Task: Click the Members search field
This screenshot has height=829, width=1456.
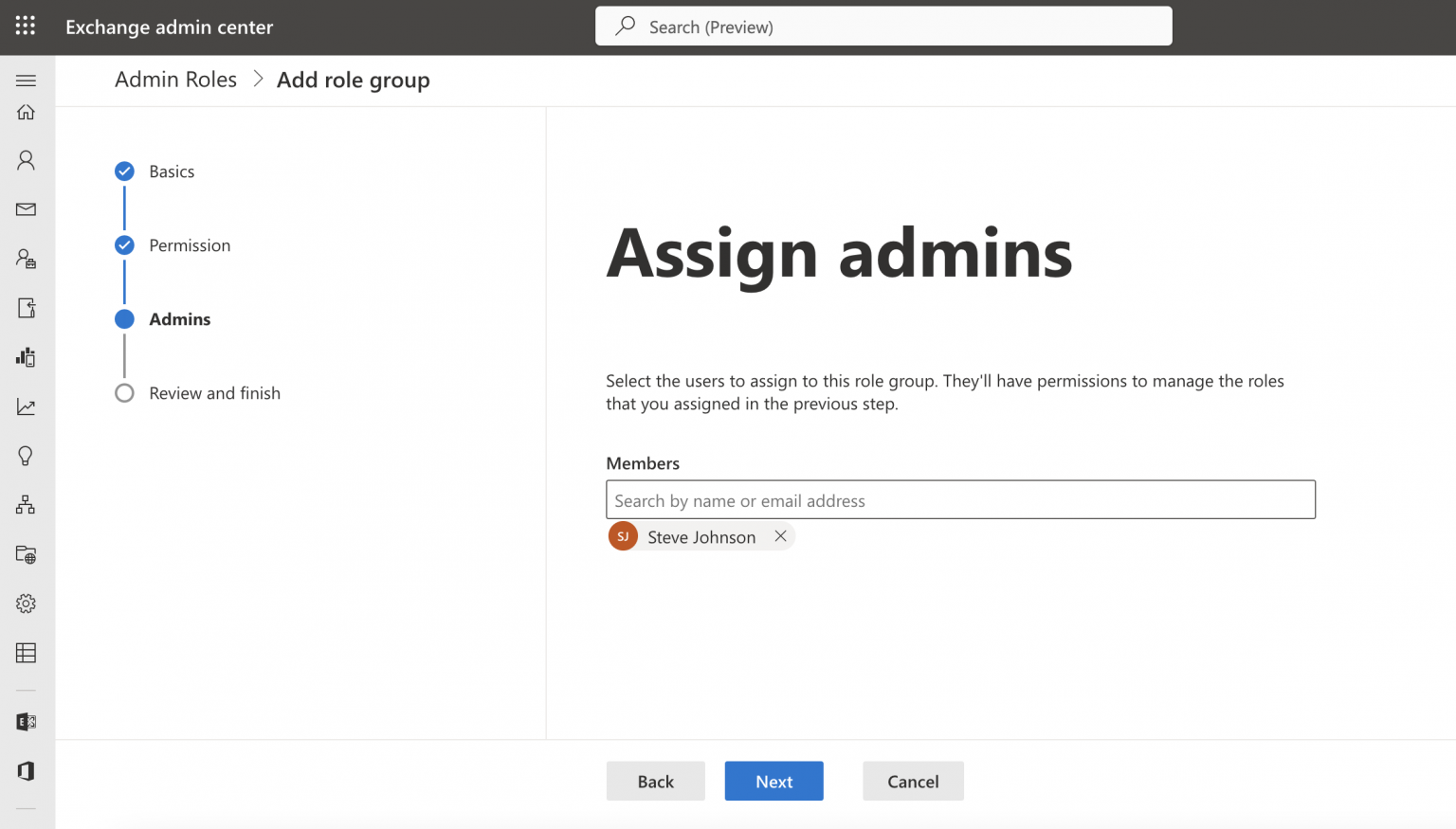Action: [960, 499]
